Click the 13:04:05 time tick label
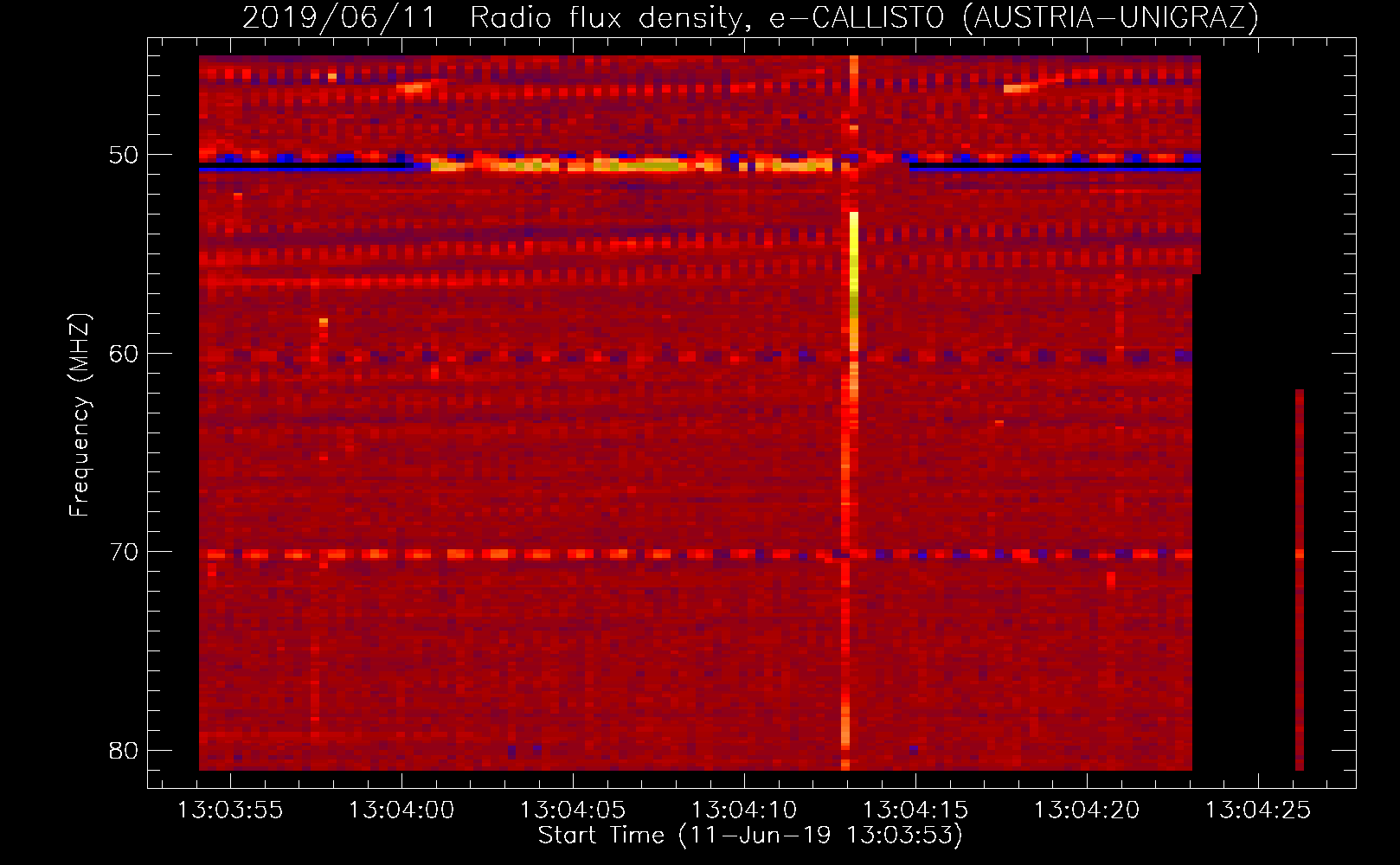 [x=573, y=811]
